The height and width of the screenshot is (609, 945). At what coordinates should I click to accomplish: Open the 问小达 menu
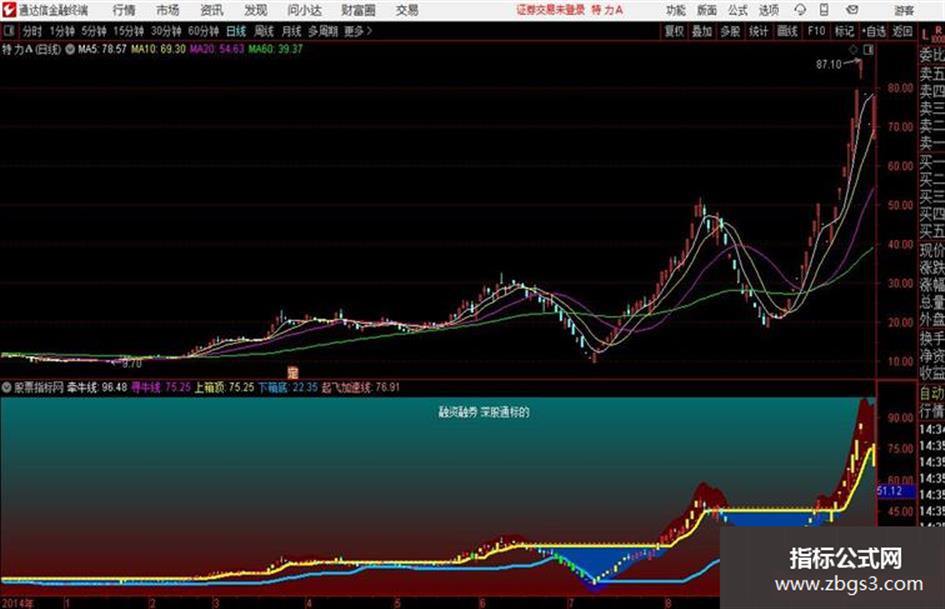point(305,10)
